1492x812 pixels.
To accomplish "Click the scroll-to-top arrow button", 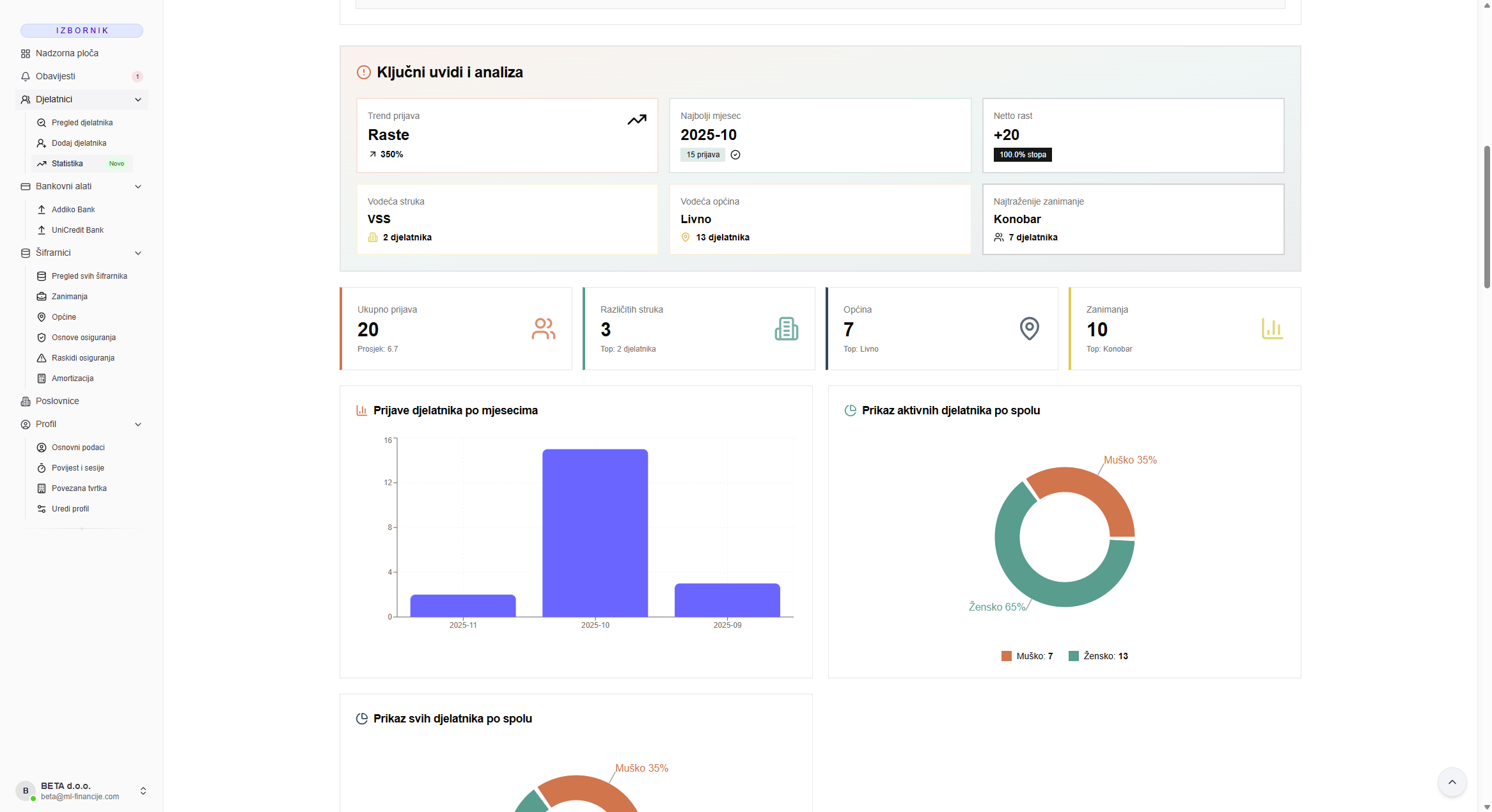I will click(x=1452, y=782).
